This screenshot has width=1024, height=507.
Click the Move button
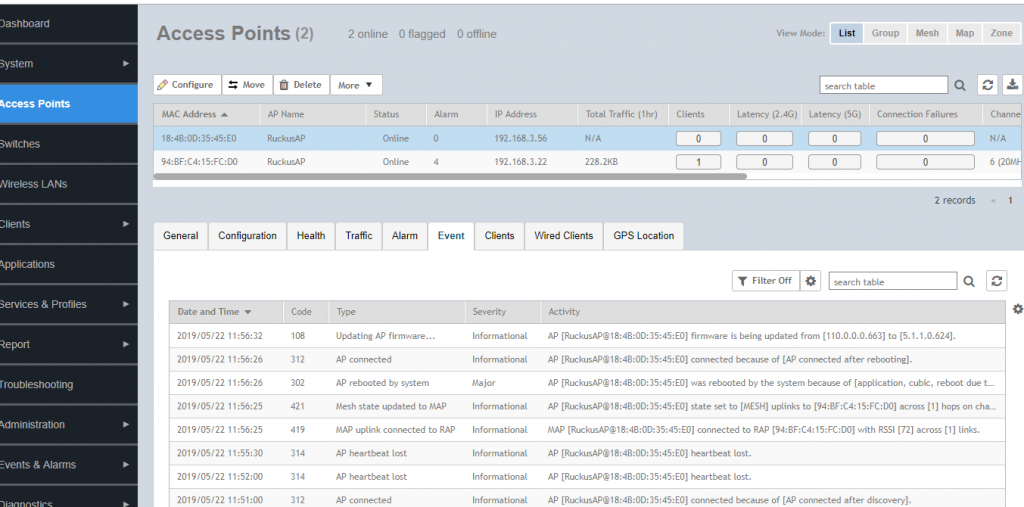(x=246, y=85)
